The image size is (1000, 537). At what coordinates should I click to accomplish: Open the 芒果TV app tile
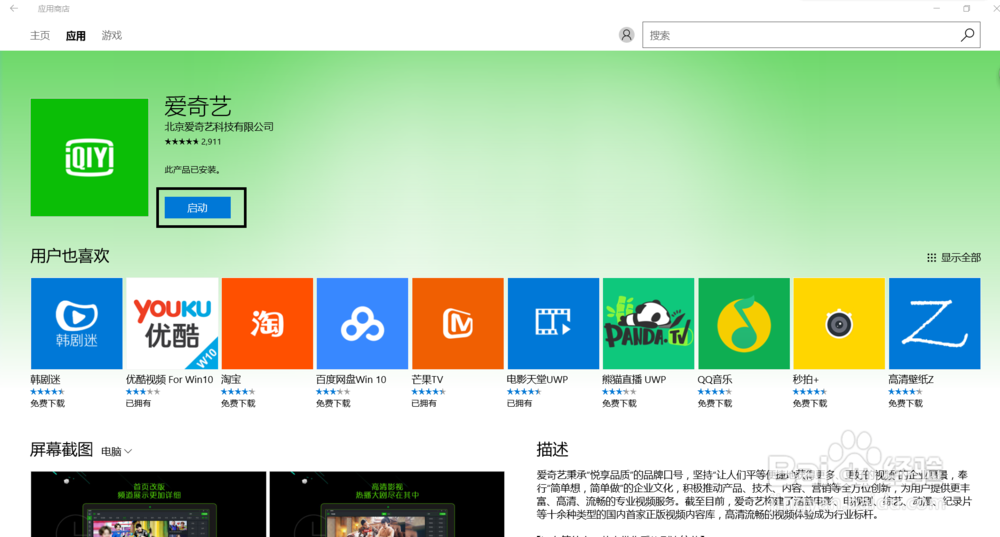pyautogui.click(x=458, y=323)
